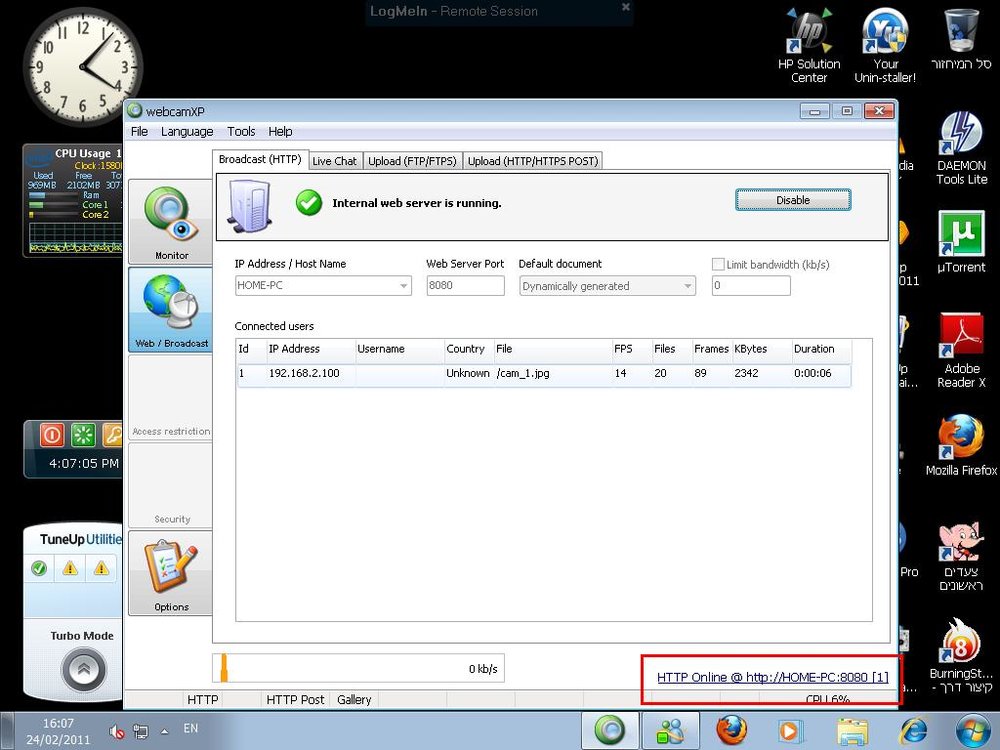Click HTTP Post status bar entry
This screenshot has height=750, width=1000.
click(295, 700)
